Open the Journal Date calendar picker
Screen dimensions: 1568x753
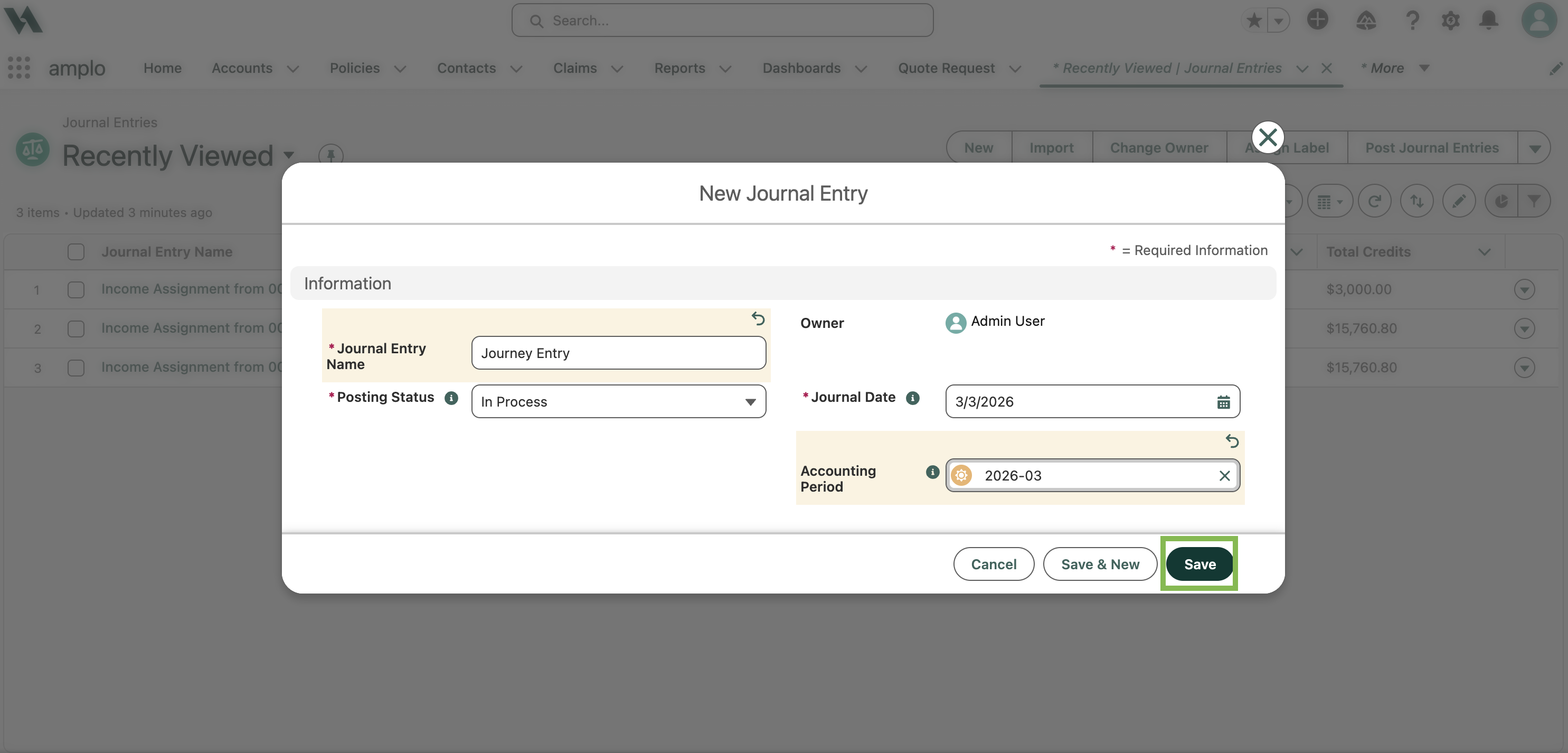click(x=1223, y=402)
